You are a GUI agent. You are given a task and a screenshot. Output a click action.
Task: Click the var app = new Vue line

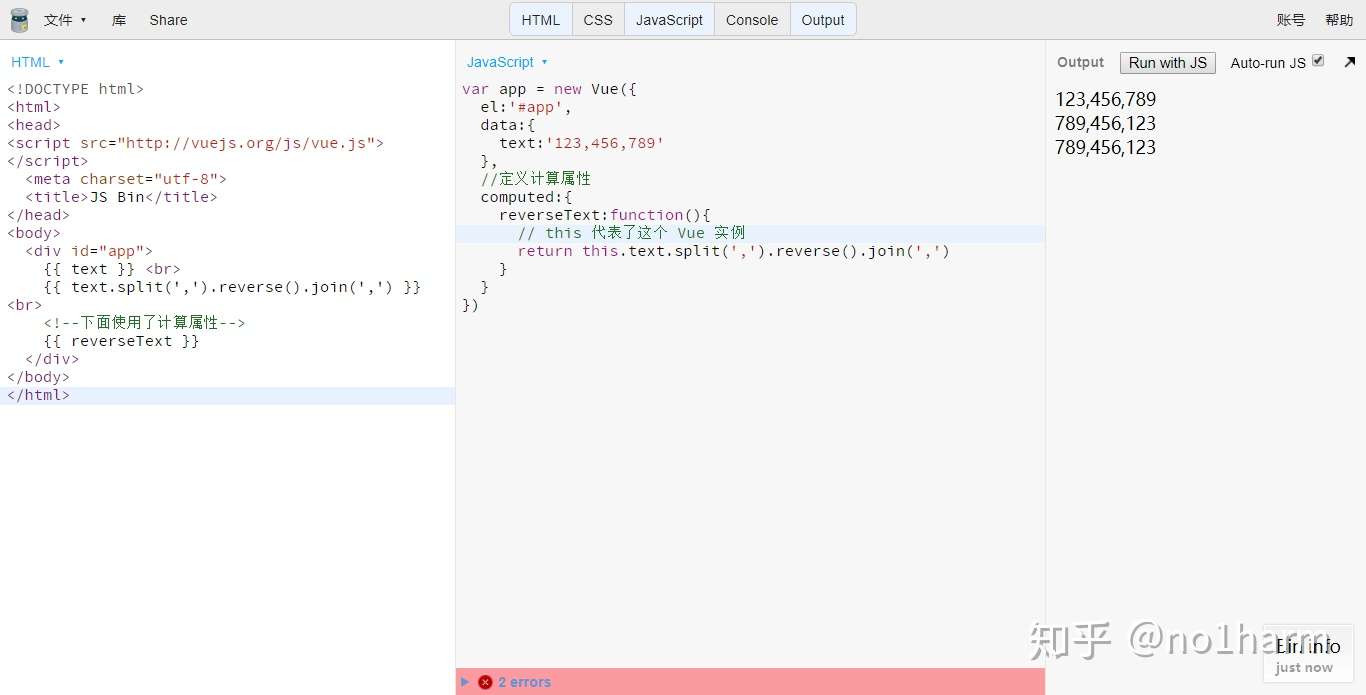(549, 89)
